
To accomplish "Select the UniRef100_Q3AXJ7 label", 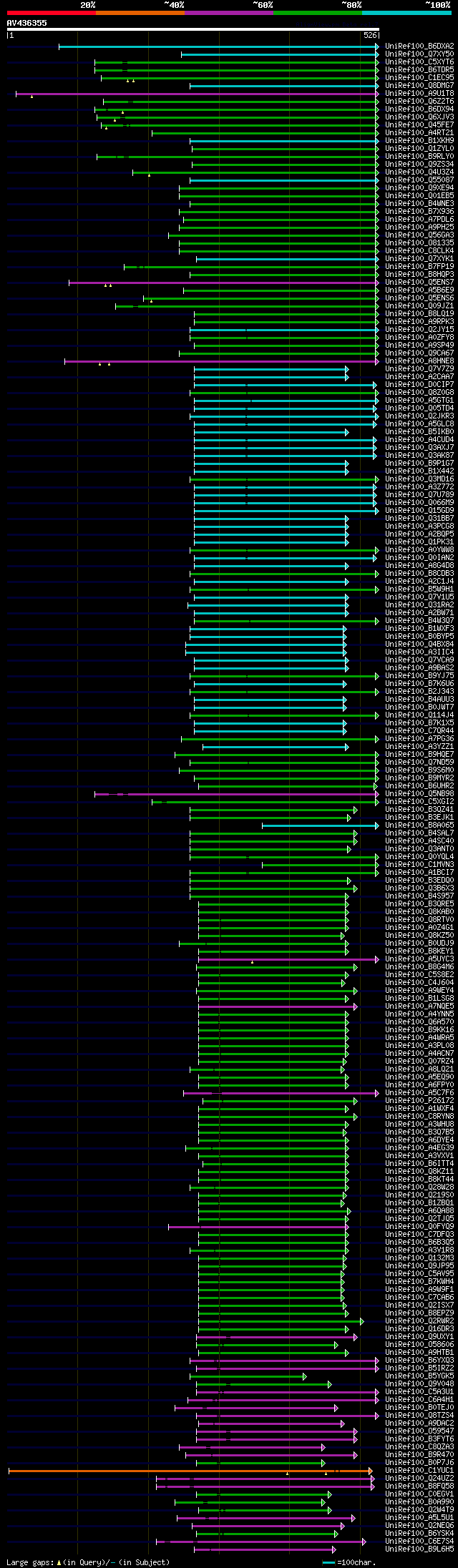I will pos(419,448).
